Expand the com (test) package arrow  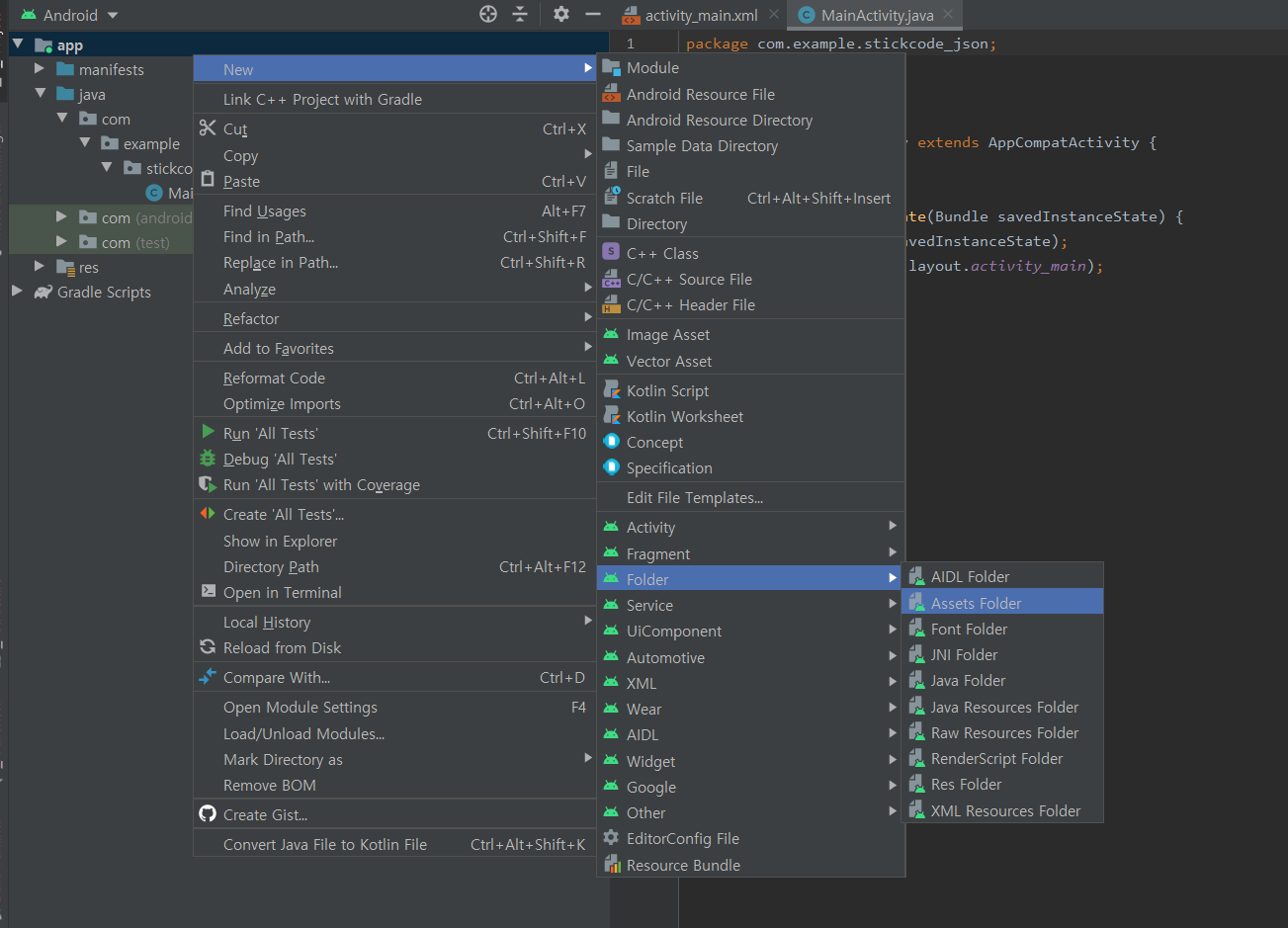click(x=61, y=241)
